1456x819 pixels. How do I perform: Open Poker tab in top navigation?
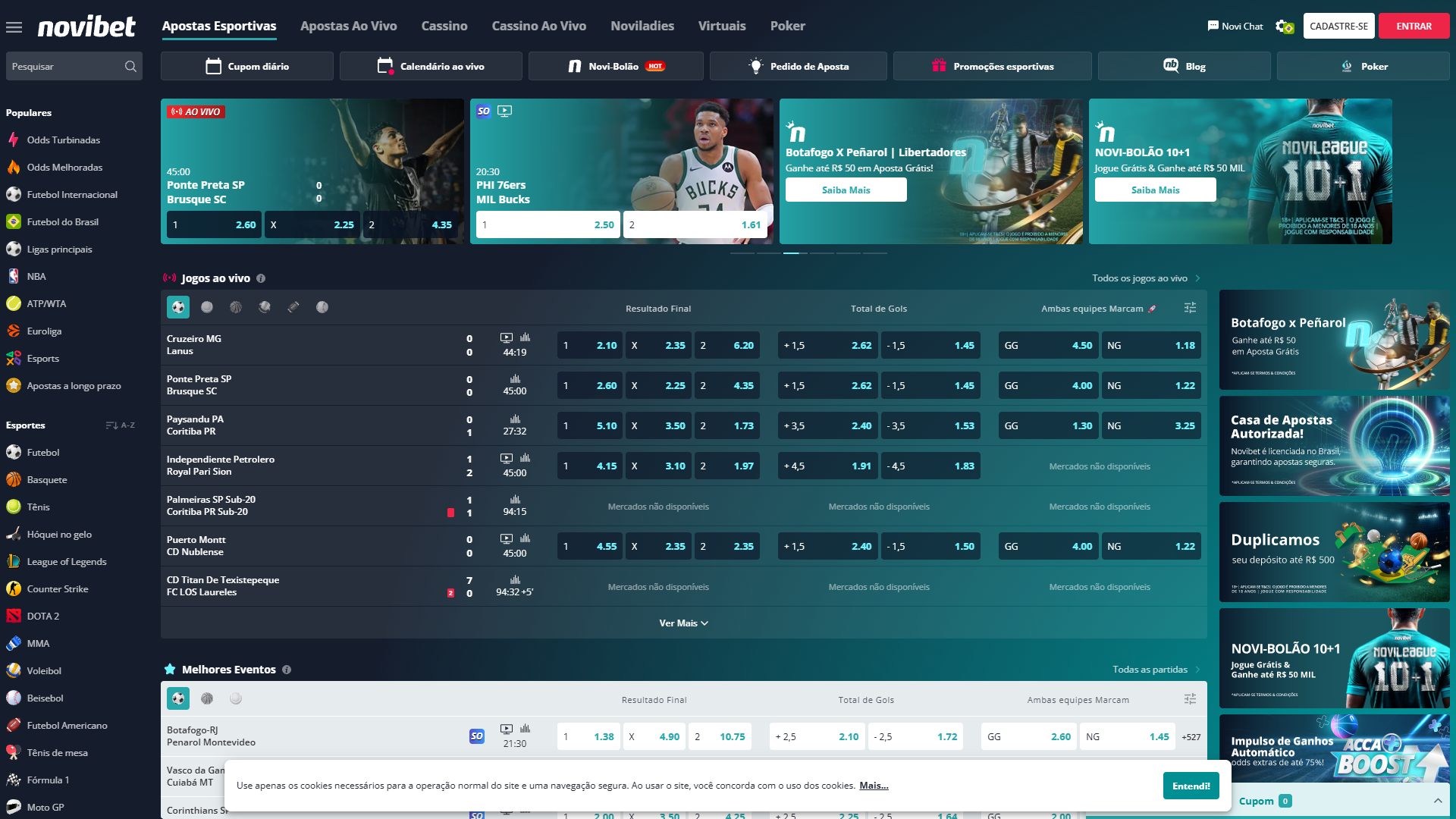pos(788,26)
